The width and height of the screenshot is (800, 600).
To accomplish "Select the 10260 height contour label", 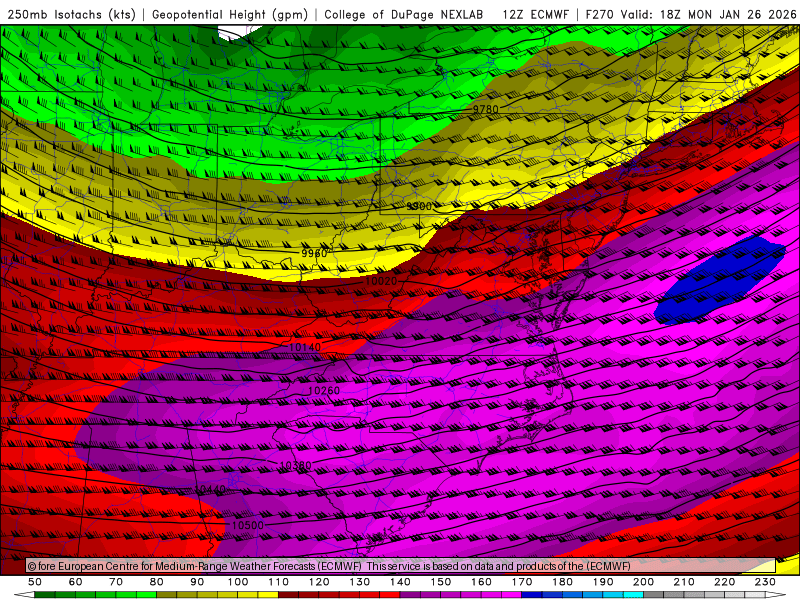I will (x=324, y=390).
